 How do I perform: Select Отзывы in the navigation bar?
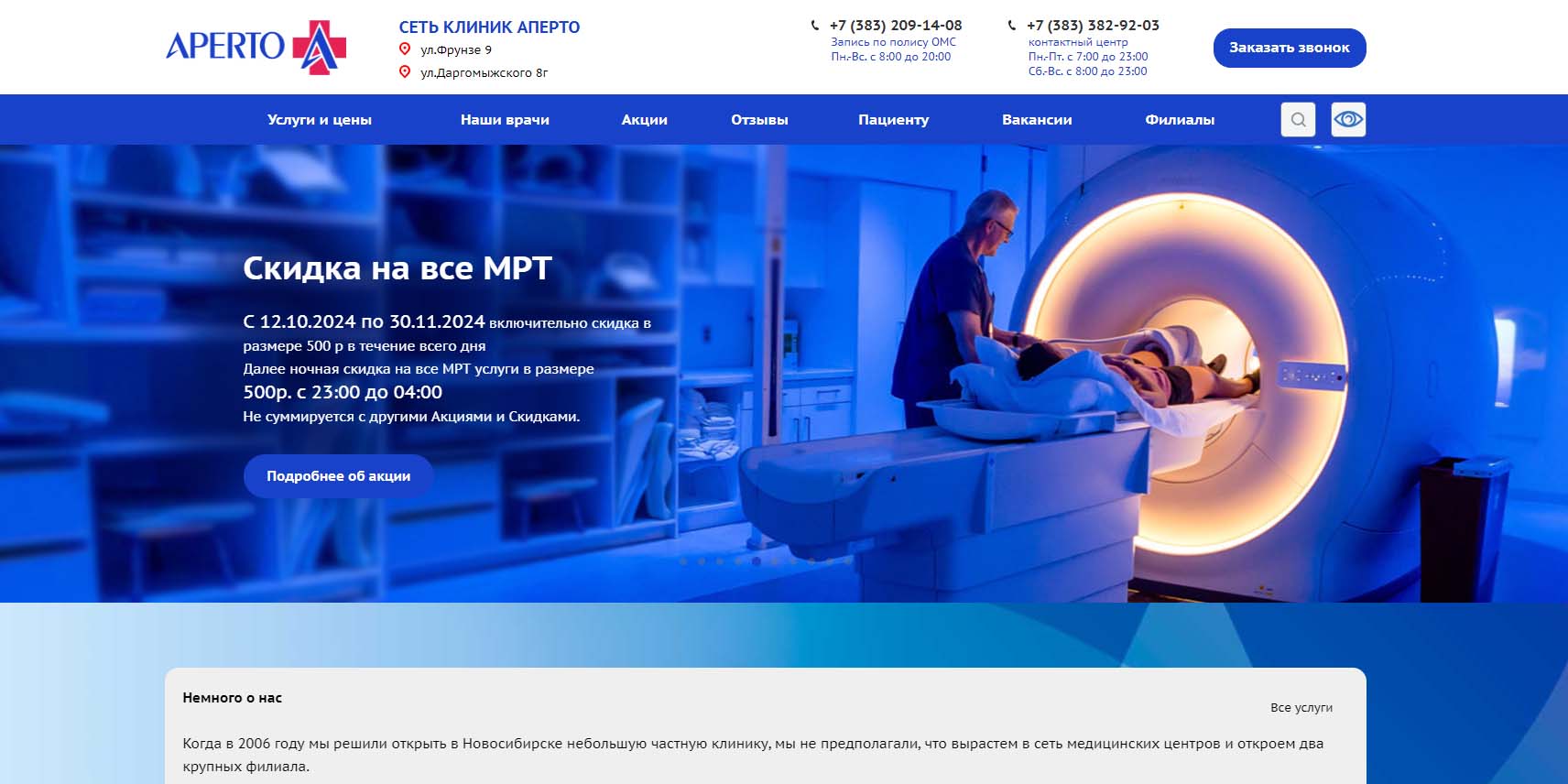tap(759, 120)
